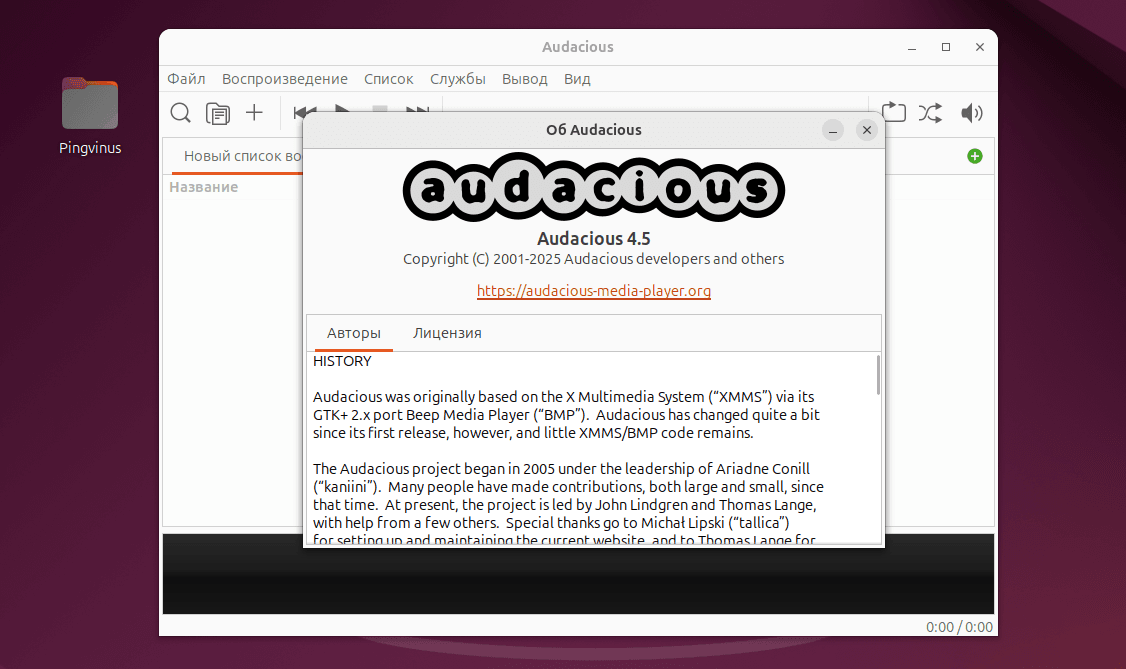
Task: Open the Файл menu
Action: coord(186,79)
